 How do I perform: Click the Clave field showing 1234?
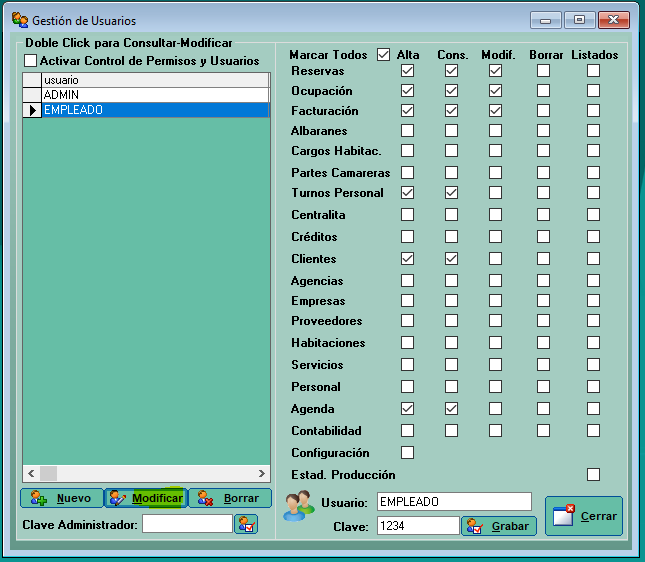pos(418,525)
